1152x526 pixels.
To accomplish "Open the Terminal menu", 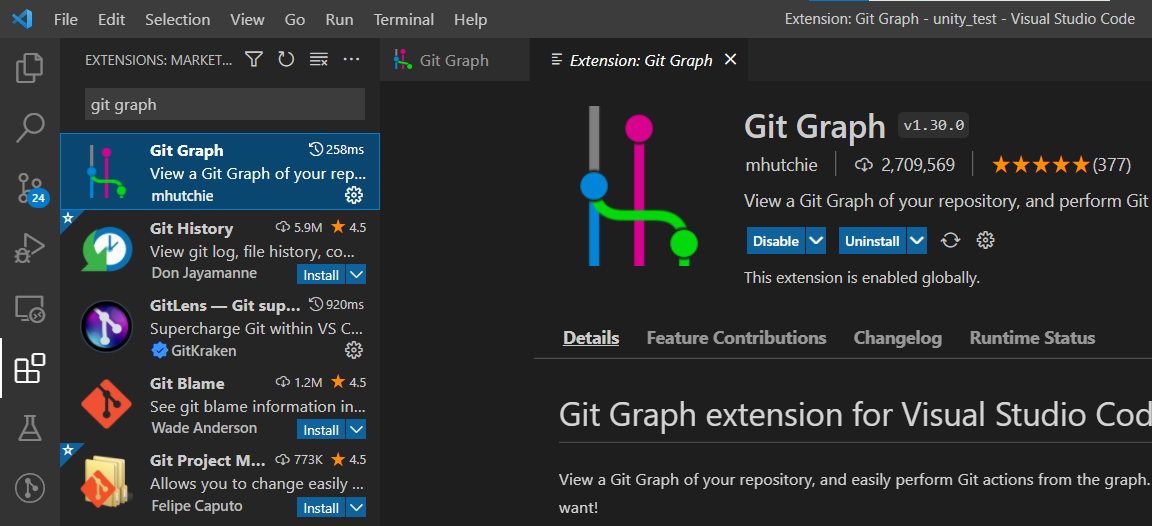I will 403,19.
